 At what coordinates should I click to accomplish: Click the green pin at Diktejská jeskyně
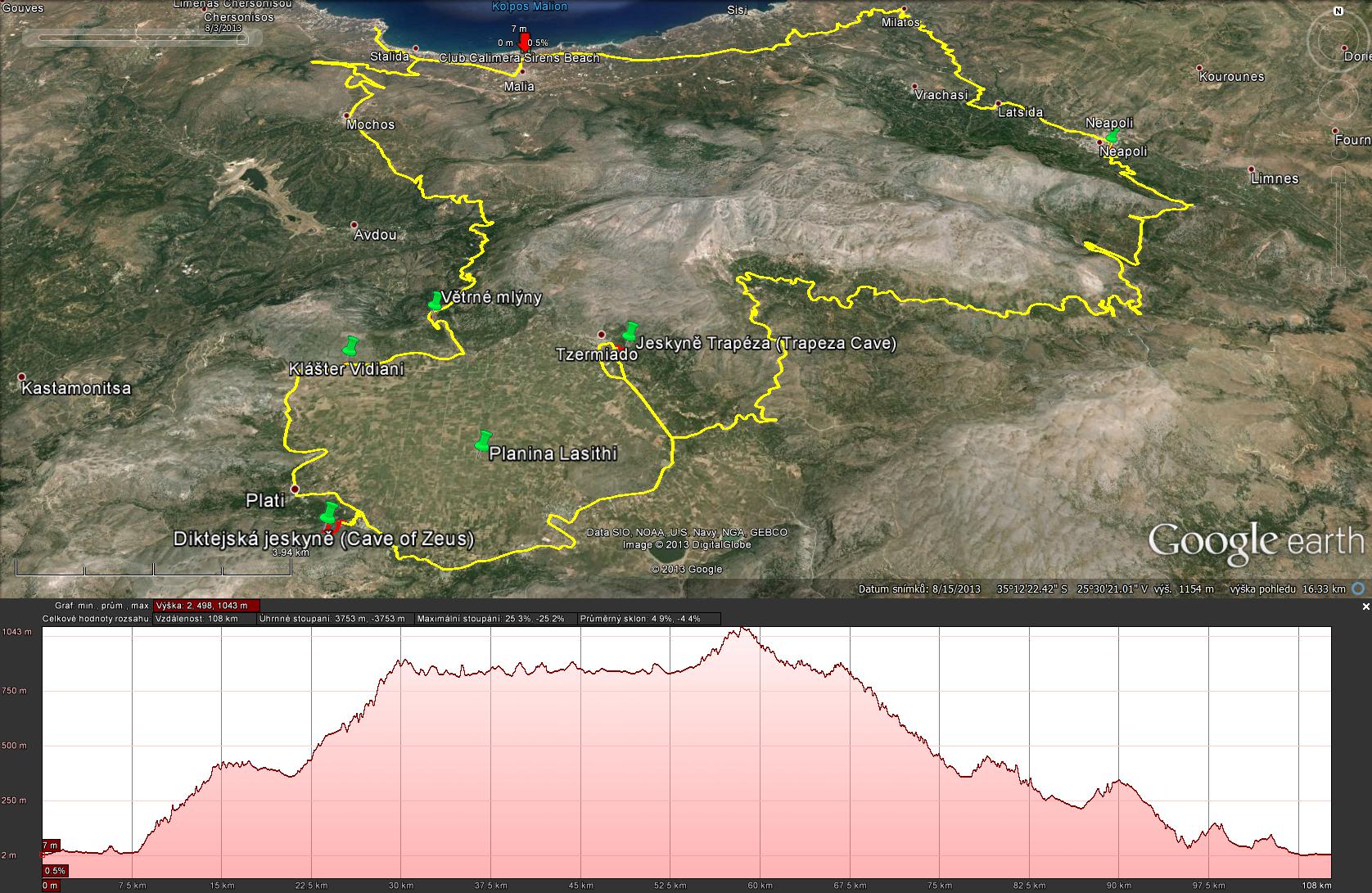(x=329, y=512)
